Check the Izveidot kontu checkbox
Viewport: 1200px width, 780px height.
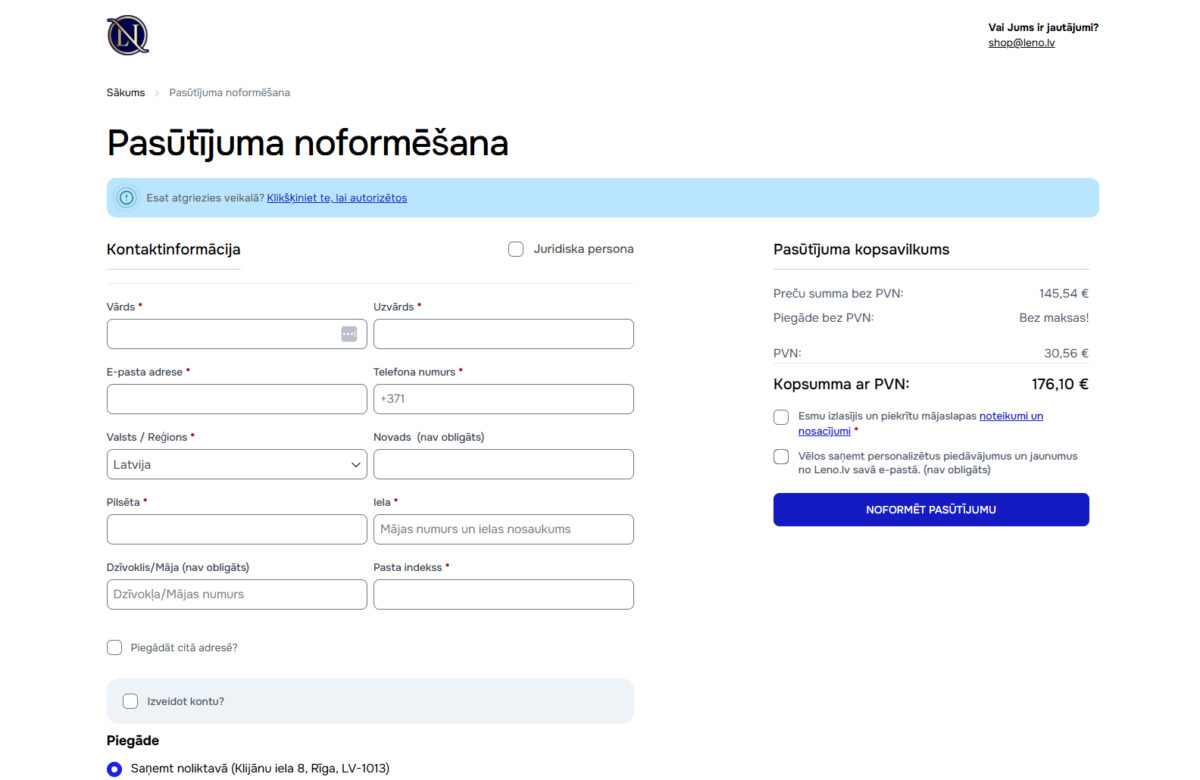click(130, 701)
